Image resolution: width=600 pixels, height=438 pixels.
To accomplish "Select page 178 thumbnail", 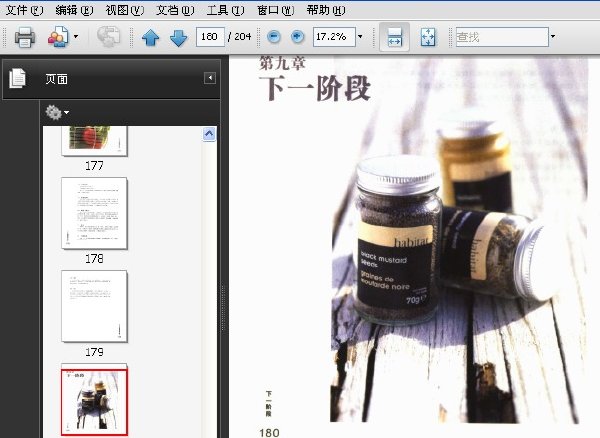I will coord(94,213).
